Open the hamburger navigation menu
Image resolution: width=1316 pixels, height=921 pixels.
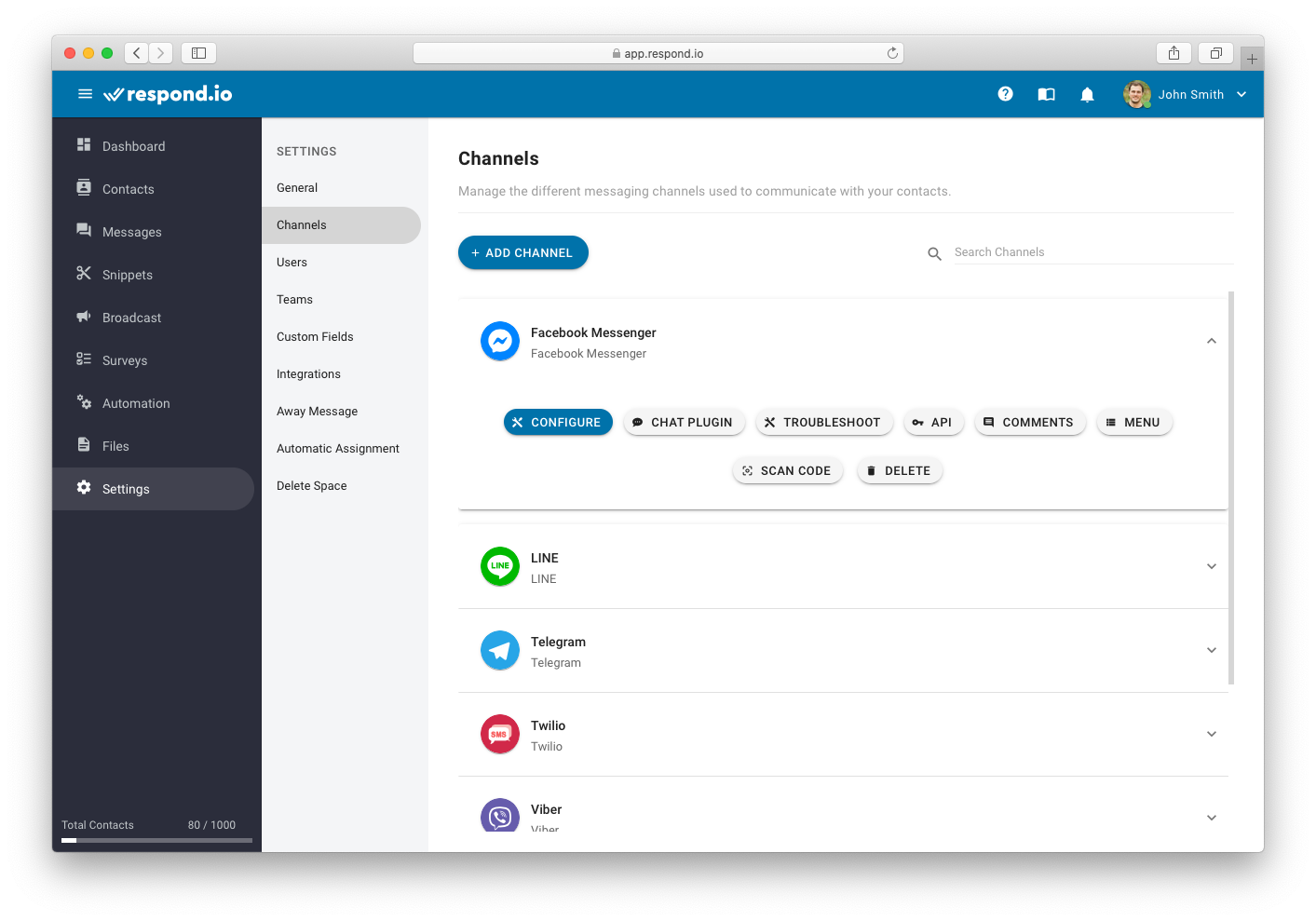85,94
